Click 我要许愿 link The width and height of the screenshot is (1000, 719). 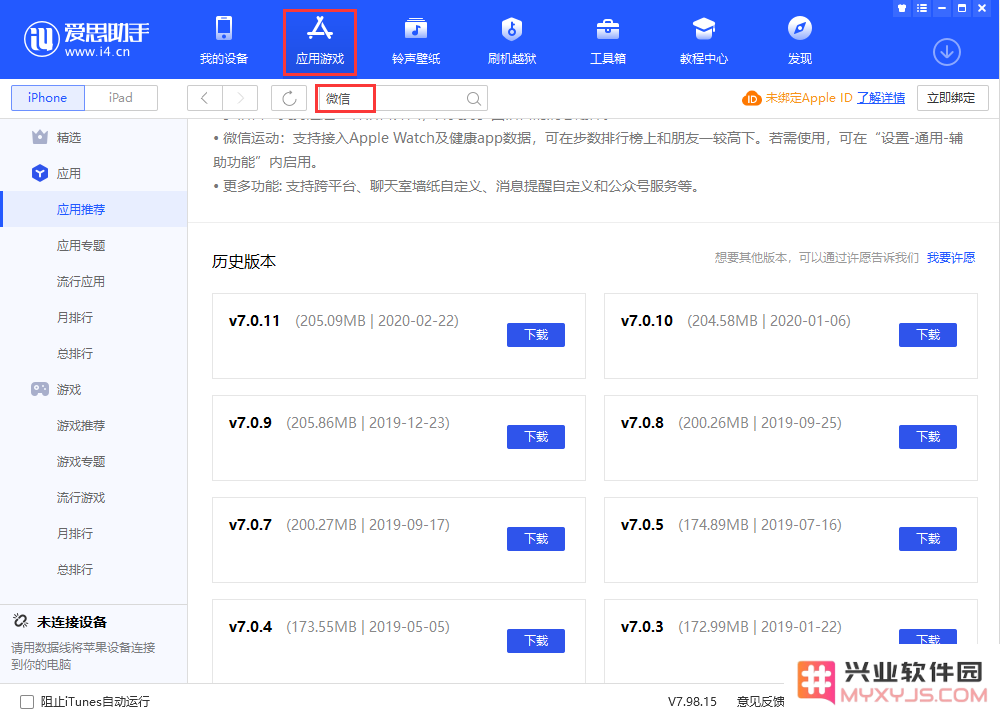(951, 258)
